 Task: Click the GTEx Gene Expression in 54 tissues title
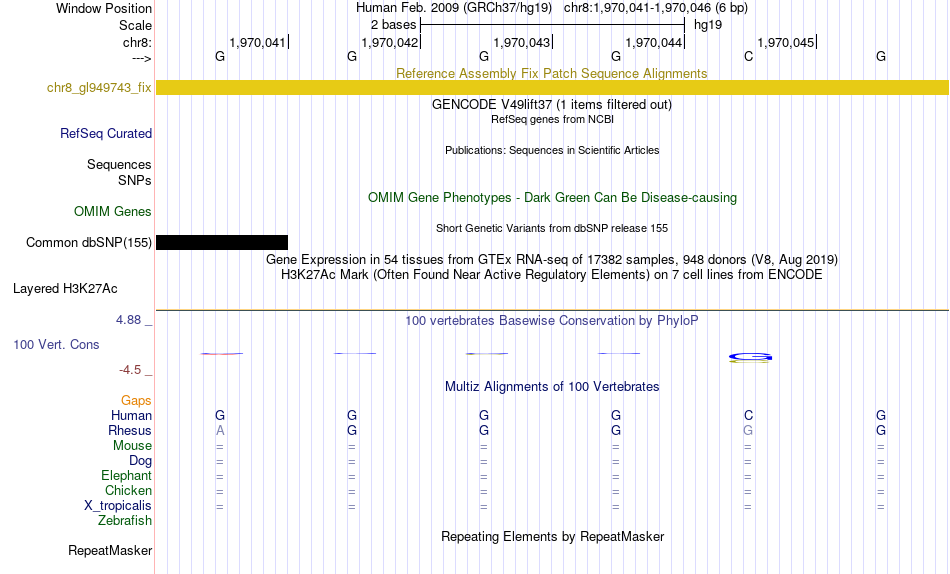click(x=552, y=259)
